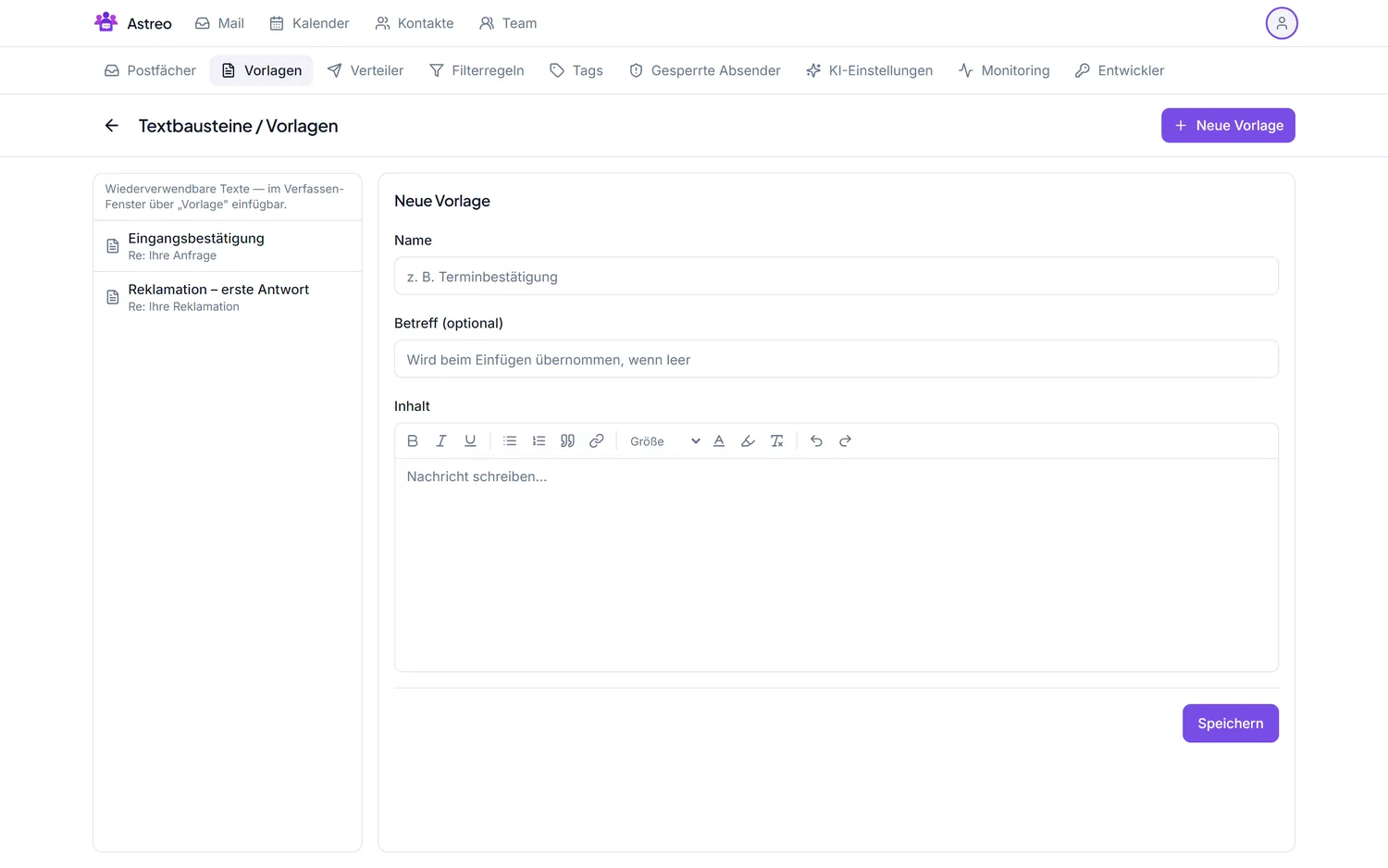Focus the Name input field

click(837, 276)
